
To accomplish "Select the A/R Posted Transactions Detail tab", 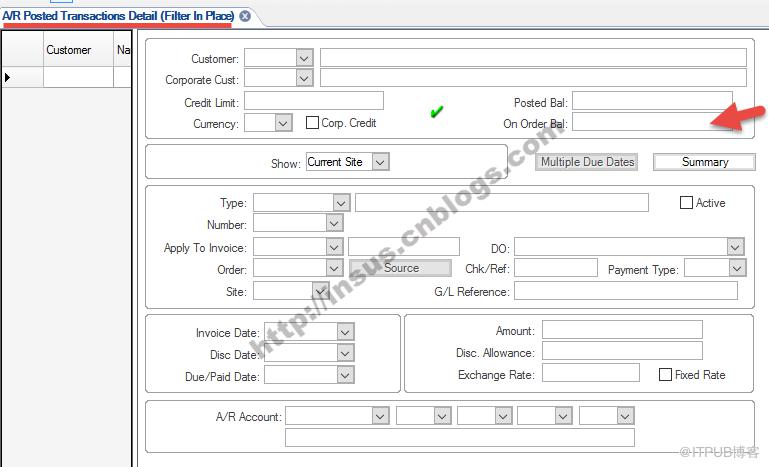I will [x=118, y=16].
